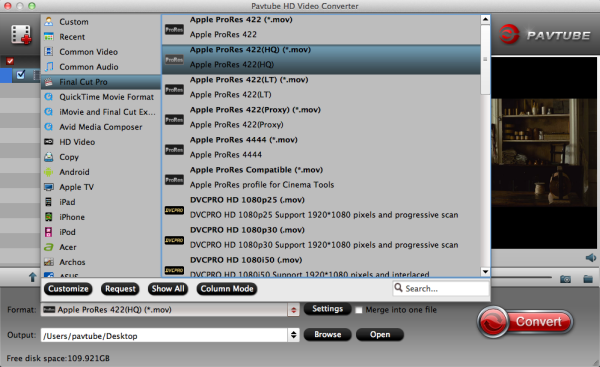The width and height of the screenshot is (600, 367).
Task: Click the Apple ProRes profile for Cinema Tools description
Action: pyautogui.click(x=262, y=185)
